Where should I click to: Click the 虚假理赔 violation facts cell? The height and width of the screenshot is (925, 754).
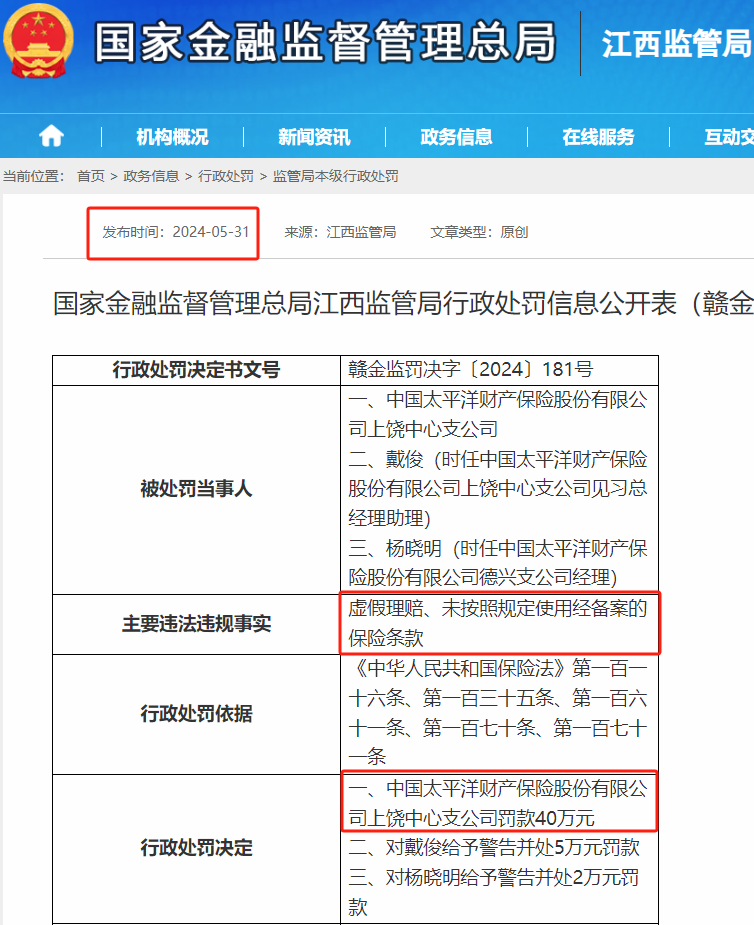click(499, 623)
